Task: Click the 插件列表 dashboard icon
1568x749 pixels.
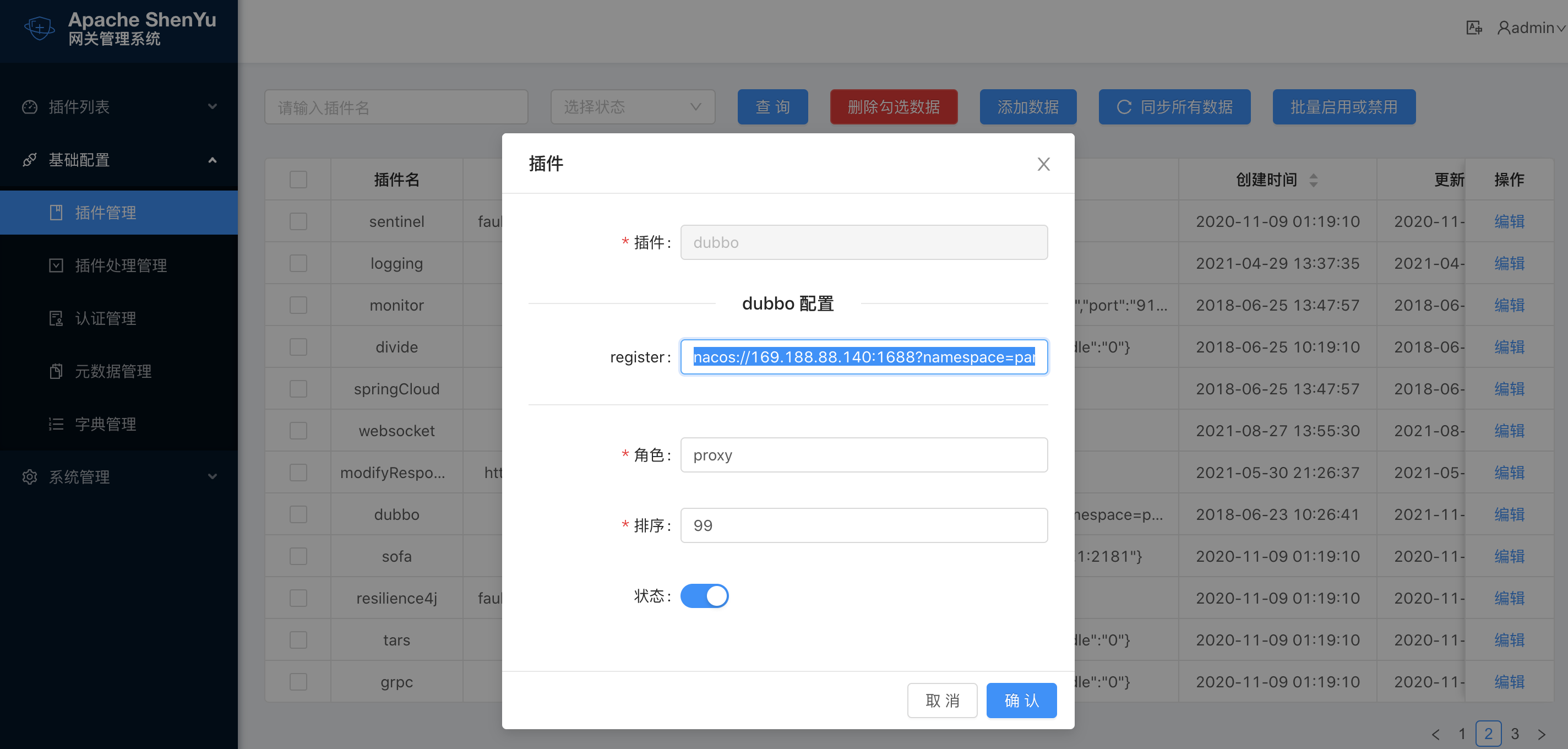Action: point(29,107)
